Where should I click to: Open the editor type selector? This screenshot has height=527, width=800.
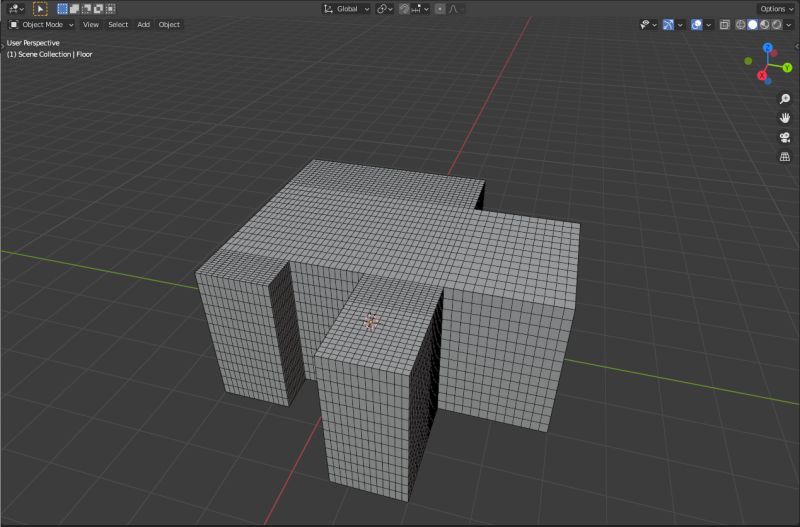tap(16, 9)
